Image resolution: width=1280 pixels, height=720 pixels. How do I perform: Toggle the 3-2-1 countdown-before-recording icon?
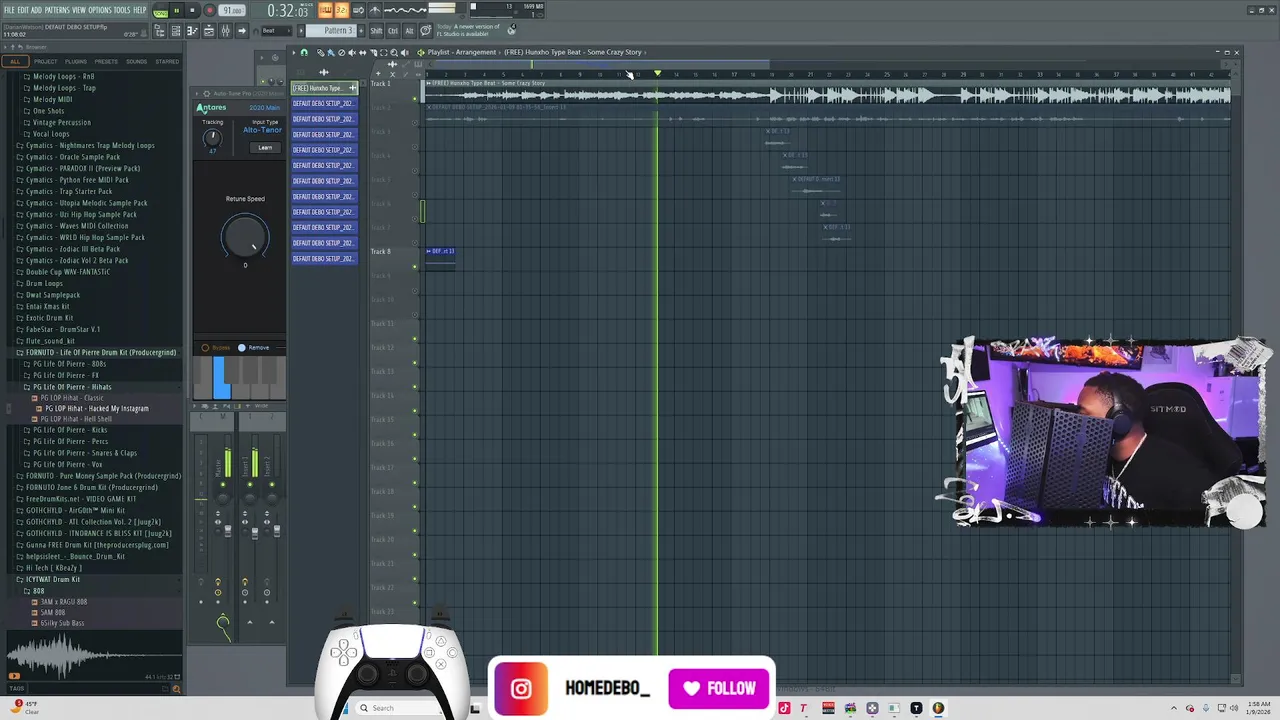point(341,10)
